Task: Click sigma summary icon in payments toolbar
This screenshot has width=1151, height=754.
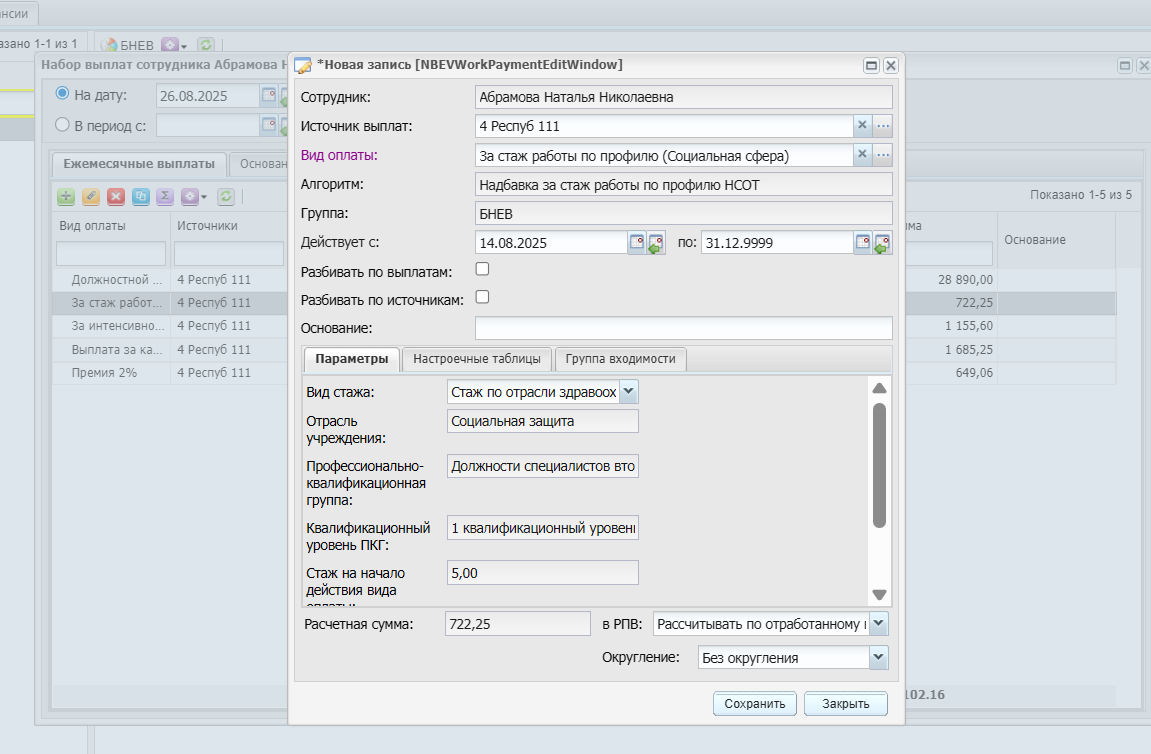Action: click(165, 196)
